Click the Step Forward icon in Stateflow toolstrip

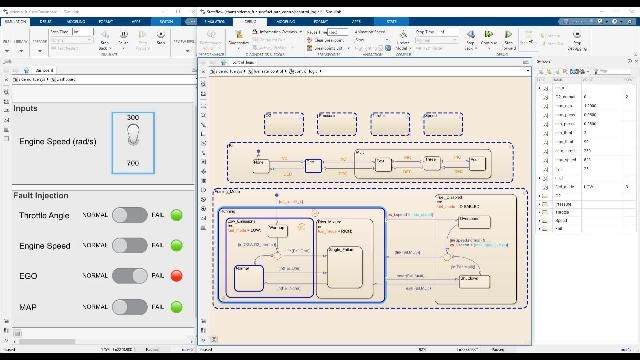click(508, 35)
